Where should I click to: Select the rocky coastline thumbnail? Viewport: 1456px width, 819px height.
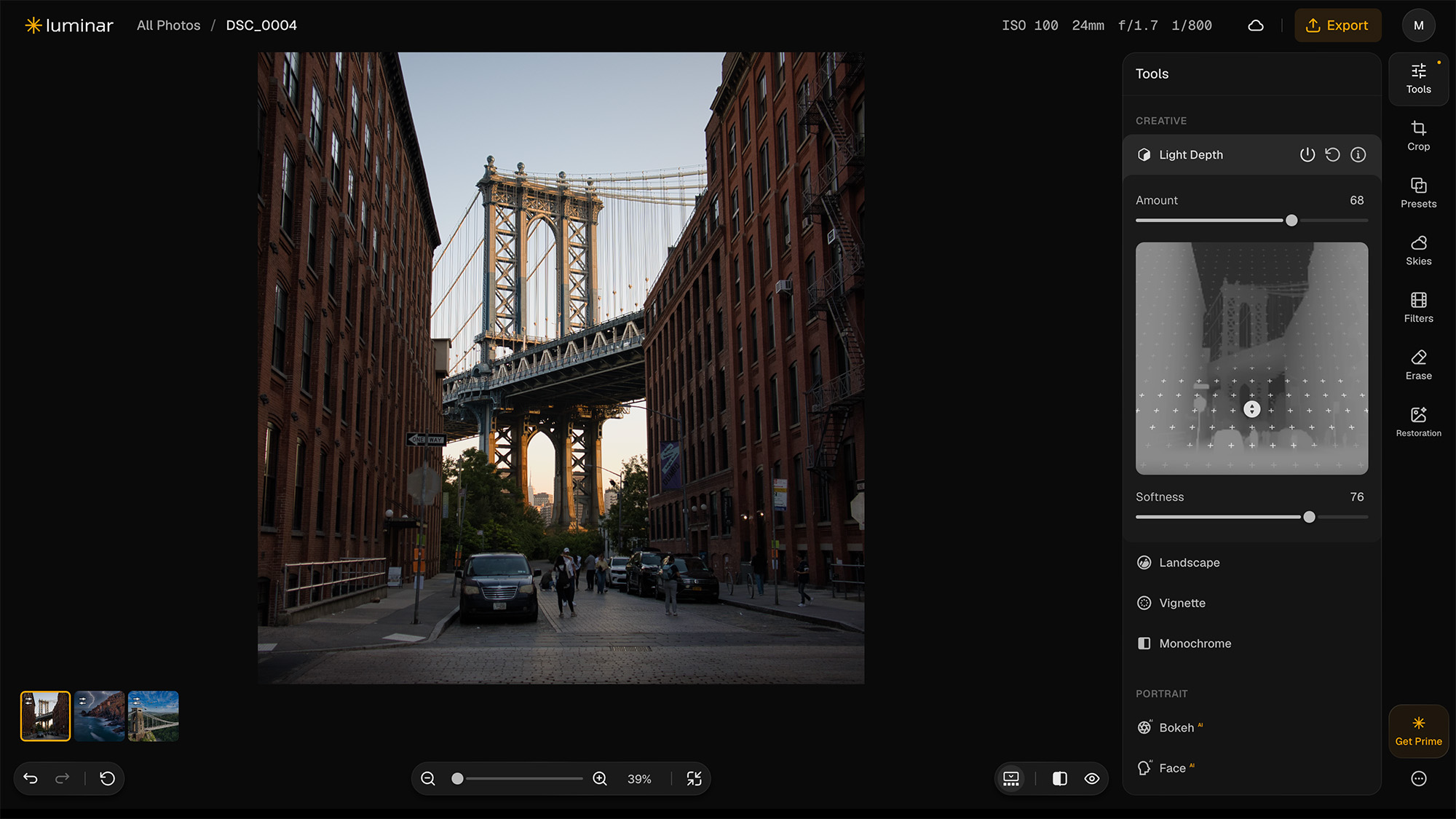point(99,716)
